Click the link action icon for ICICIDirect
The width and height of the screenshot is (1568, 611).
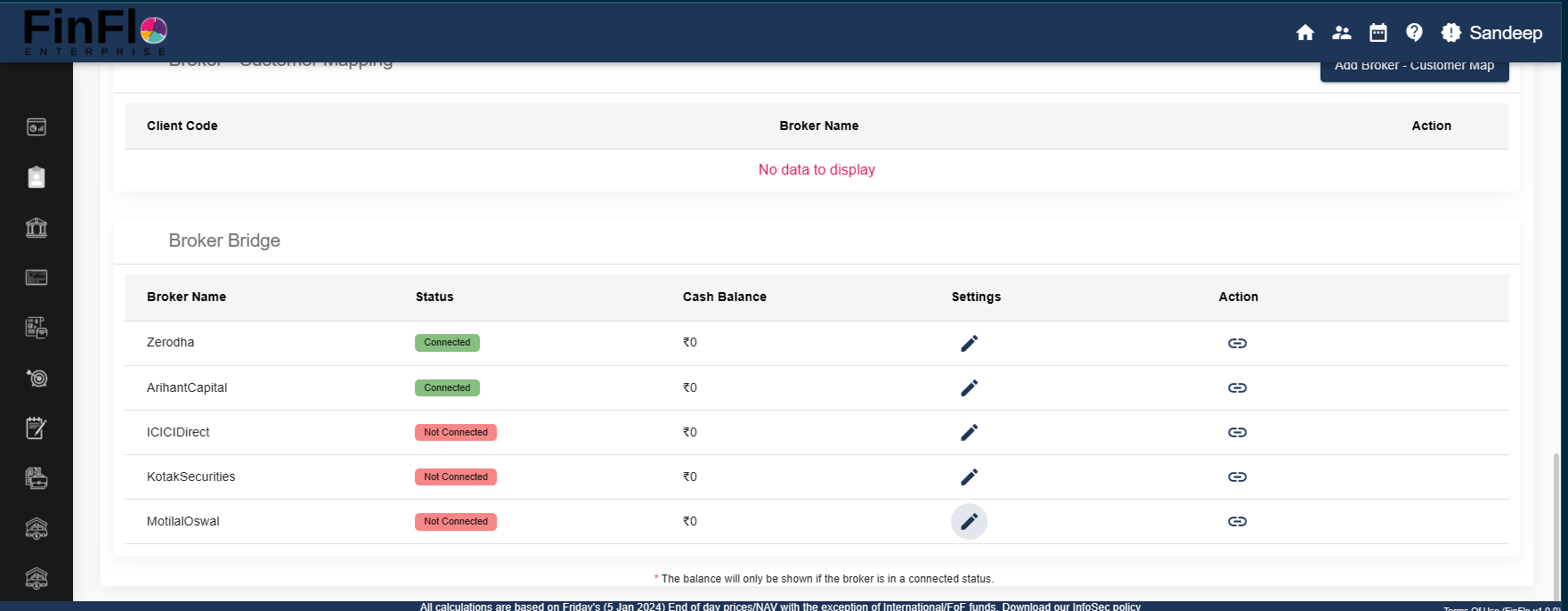(1238, 432)
